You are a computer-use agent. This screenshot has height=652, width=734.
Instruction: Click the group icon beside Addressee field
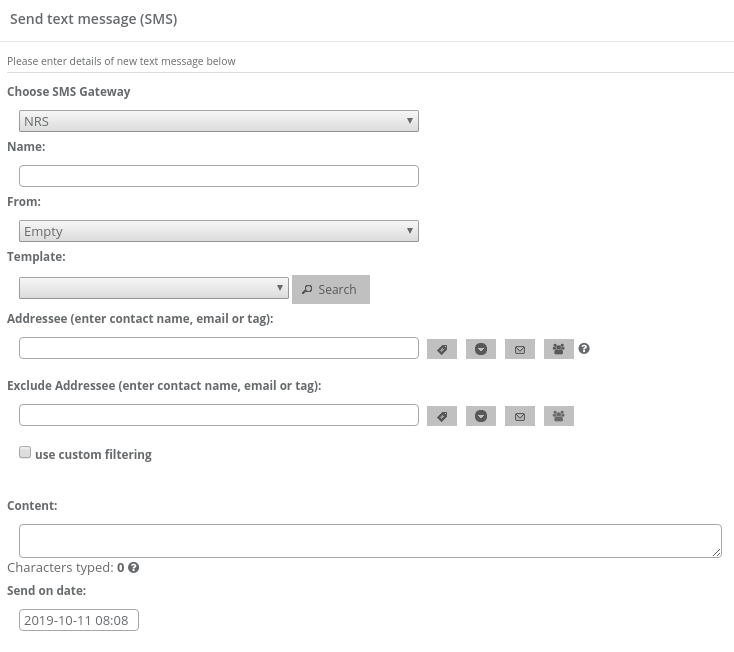pyautogui.click(x=559, y=349)
